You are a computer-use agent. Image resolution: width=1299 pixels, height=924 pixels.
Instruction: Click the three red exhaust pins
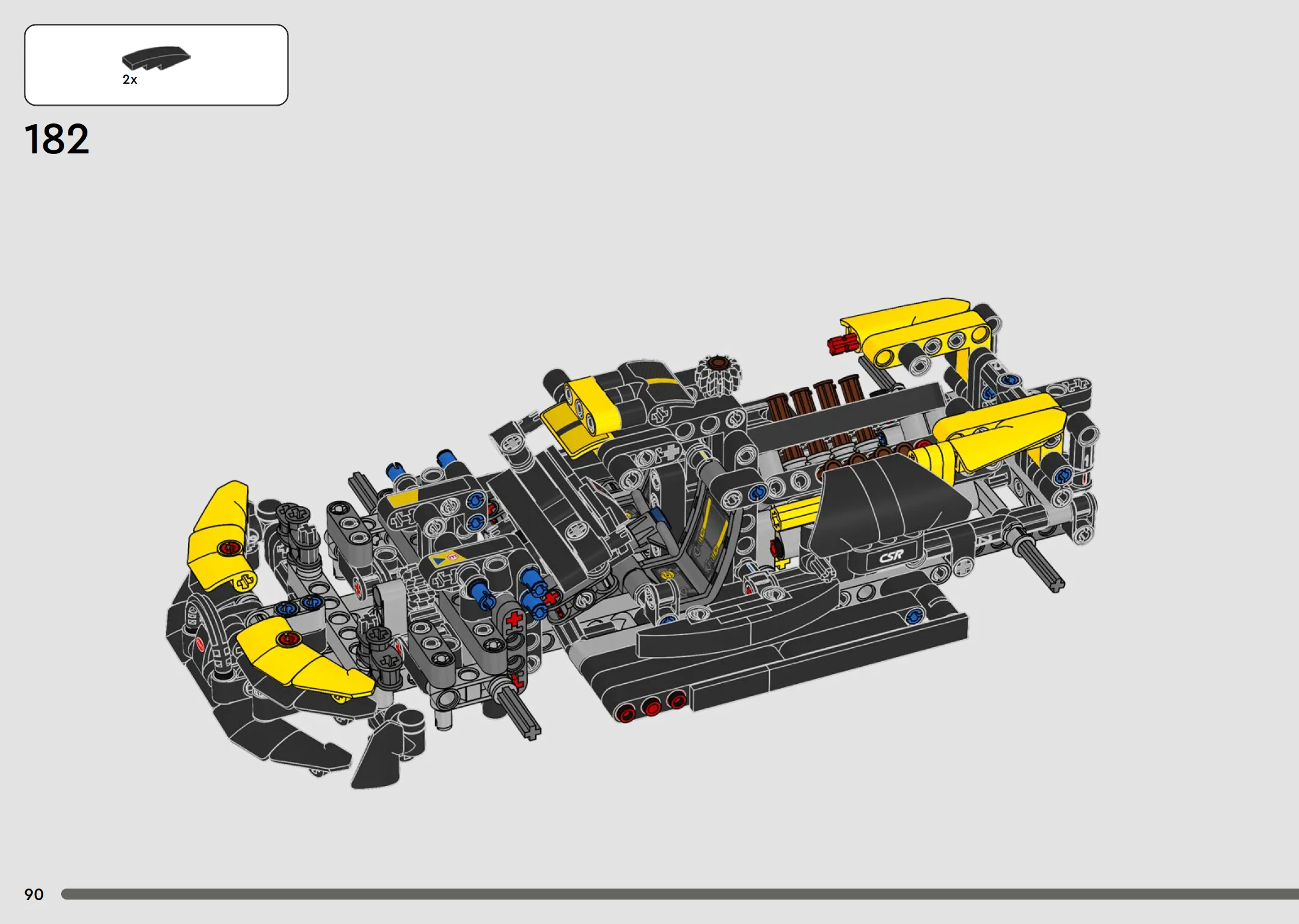pyautogui.click(x=651, y=707)
